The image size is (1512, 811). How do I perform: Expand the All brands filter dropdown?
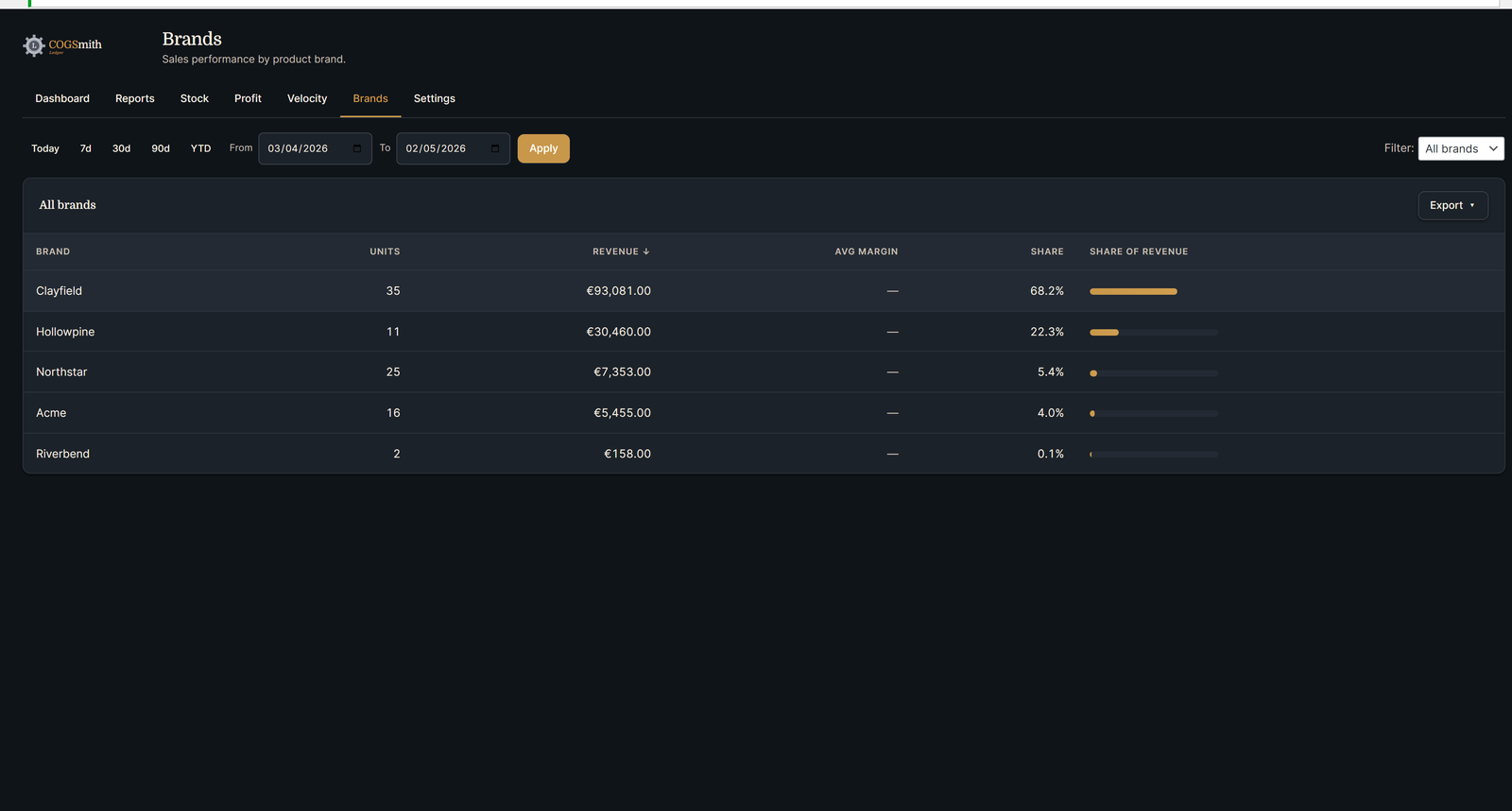pyautogui.click(x=1461, y=148)
